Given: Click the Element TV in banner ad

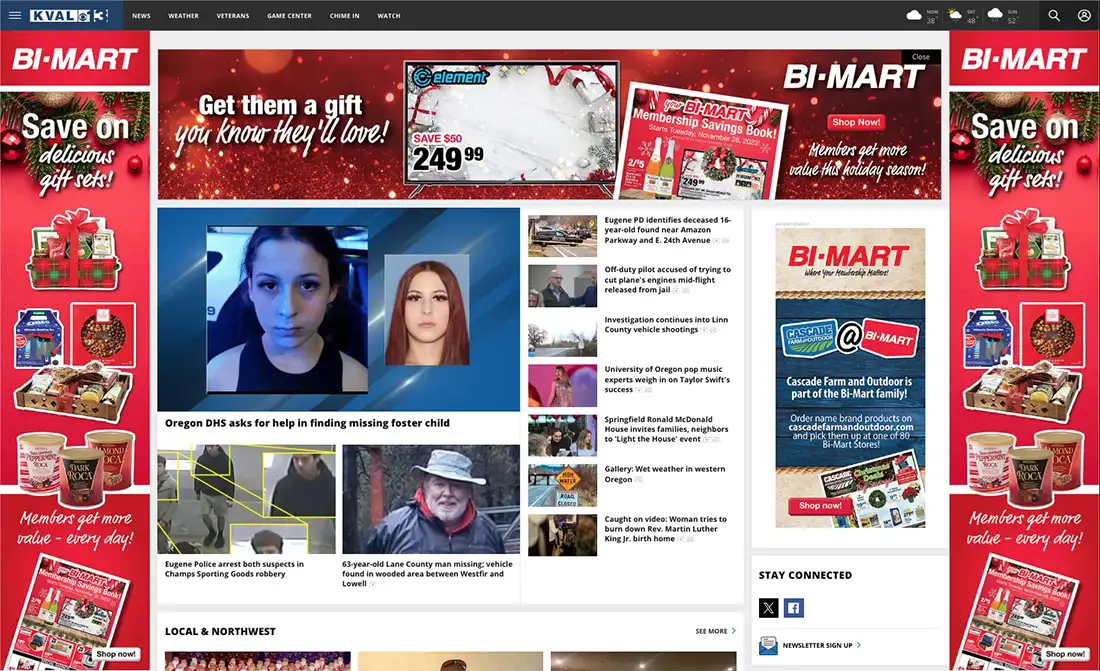Looking at the screenshot, I should (x=511, y=126).
